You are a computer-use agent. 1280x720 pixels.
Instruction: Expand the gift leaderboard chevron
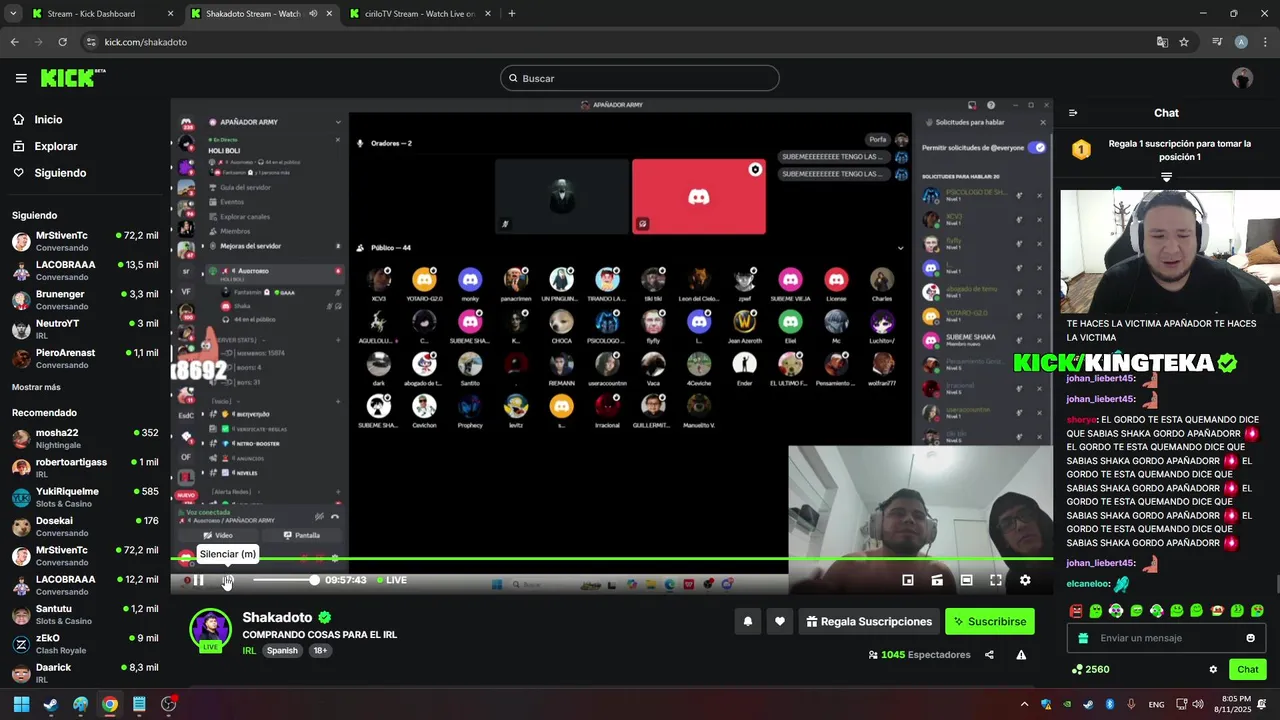tap(1166, 177)
